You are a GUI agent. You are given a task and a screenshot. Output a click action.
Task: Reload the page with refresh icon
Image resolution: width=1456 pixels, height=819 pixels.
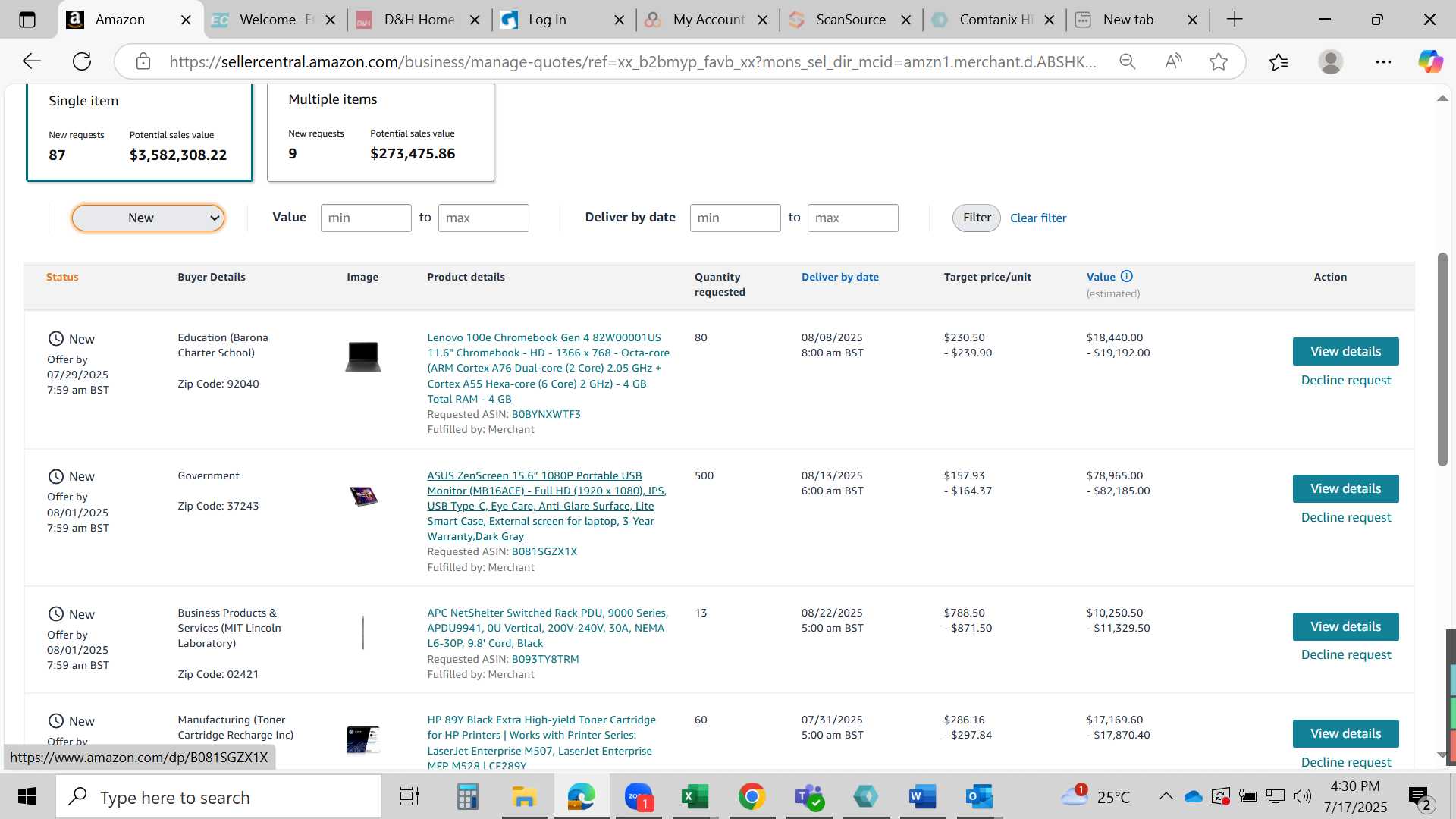tap(82, 61)
